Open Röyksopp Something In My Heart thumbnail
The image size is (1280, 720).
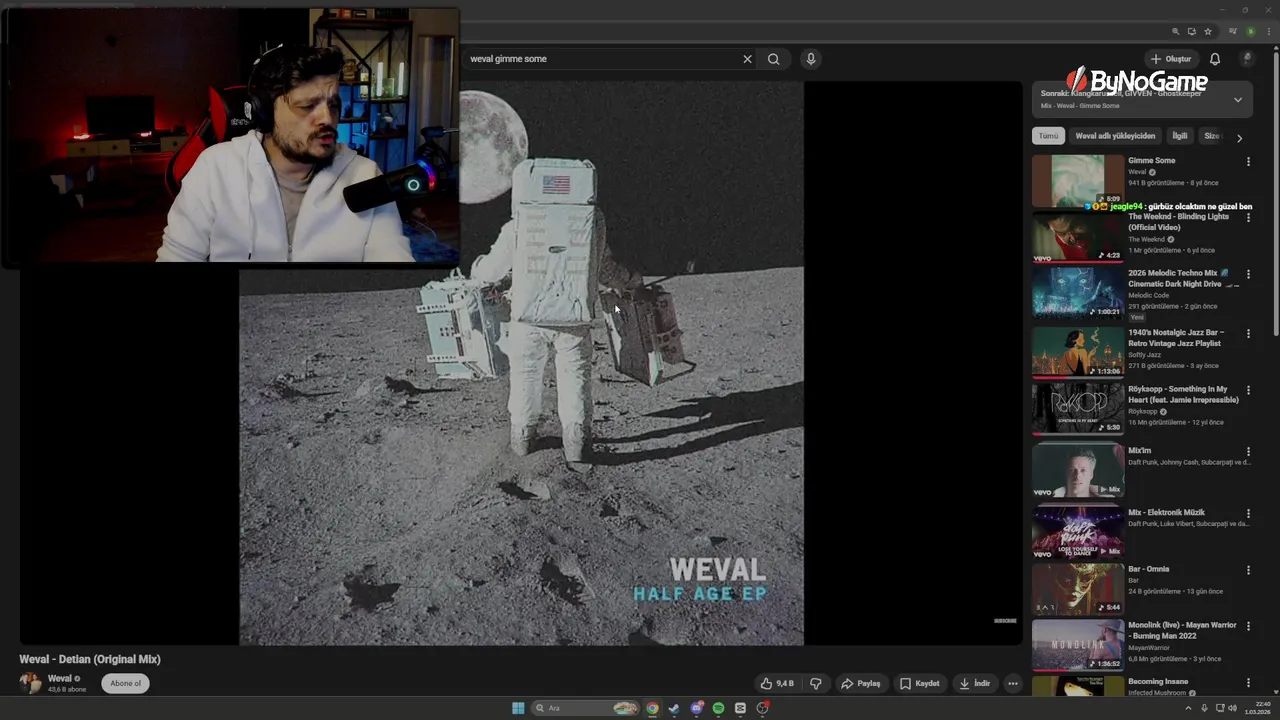click(1078, 408)
